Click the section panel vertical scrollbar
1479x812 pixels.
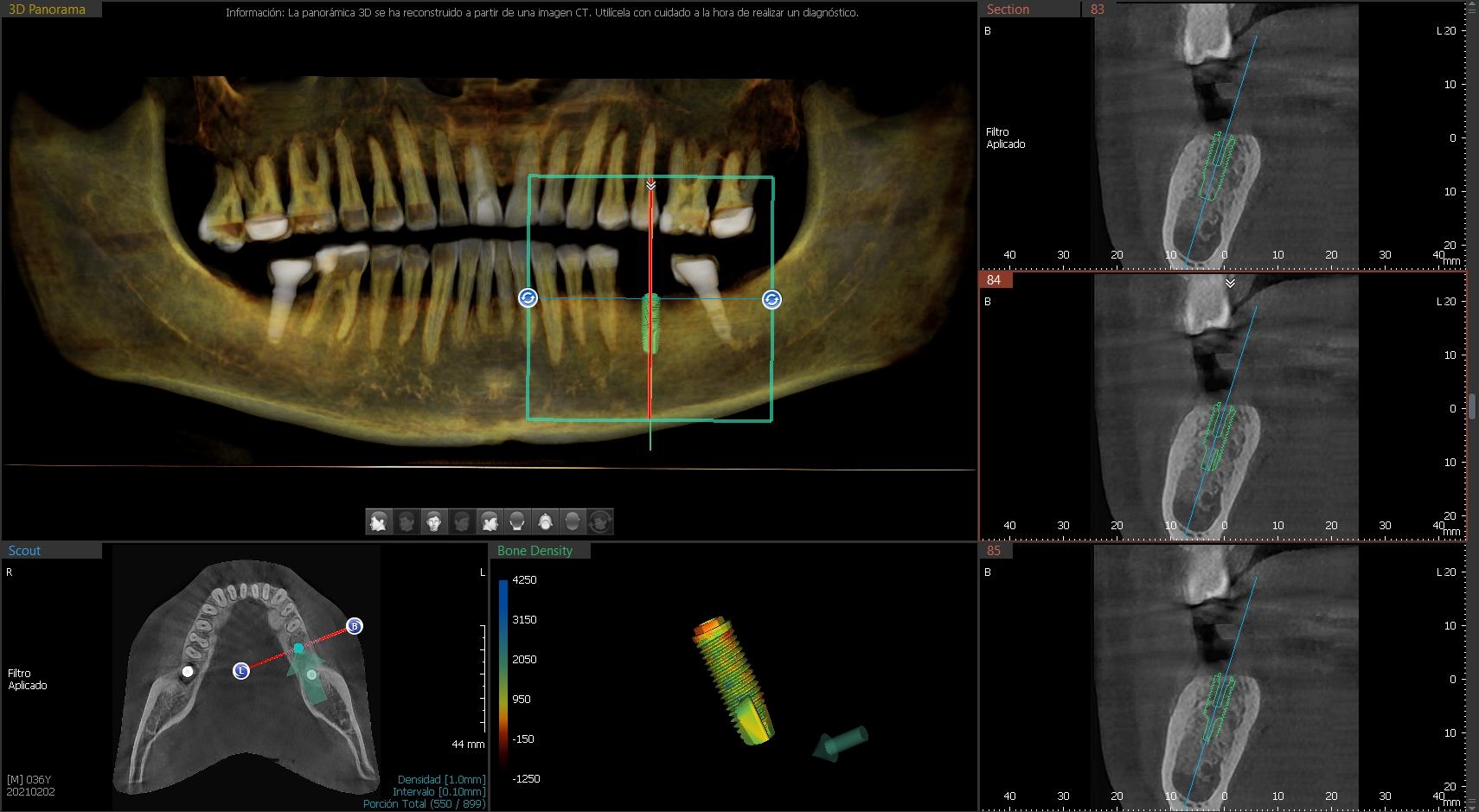(1472, 406)
